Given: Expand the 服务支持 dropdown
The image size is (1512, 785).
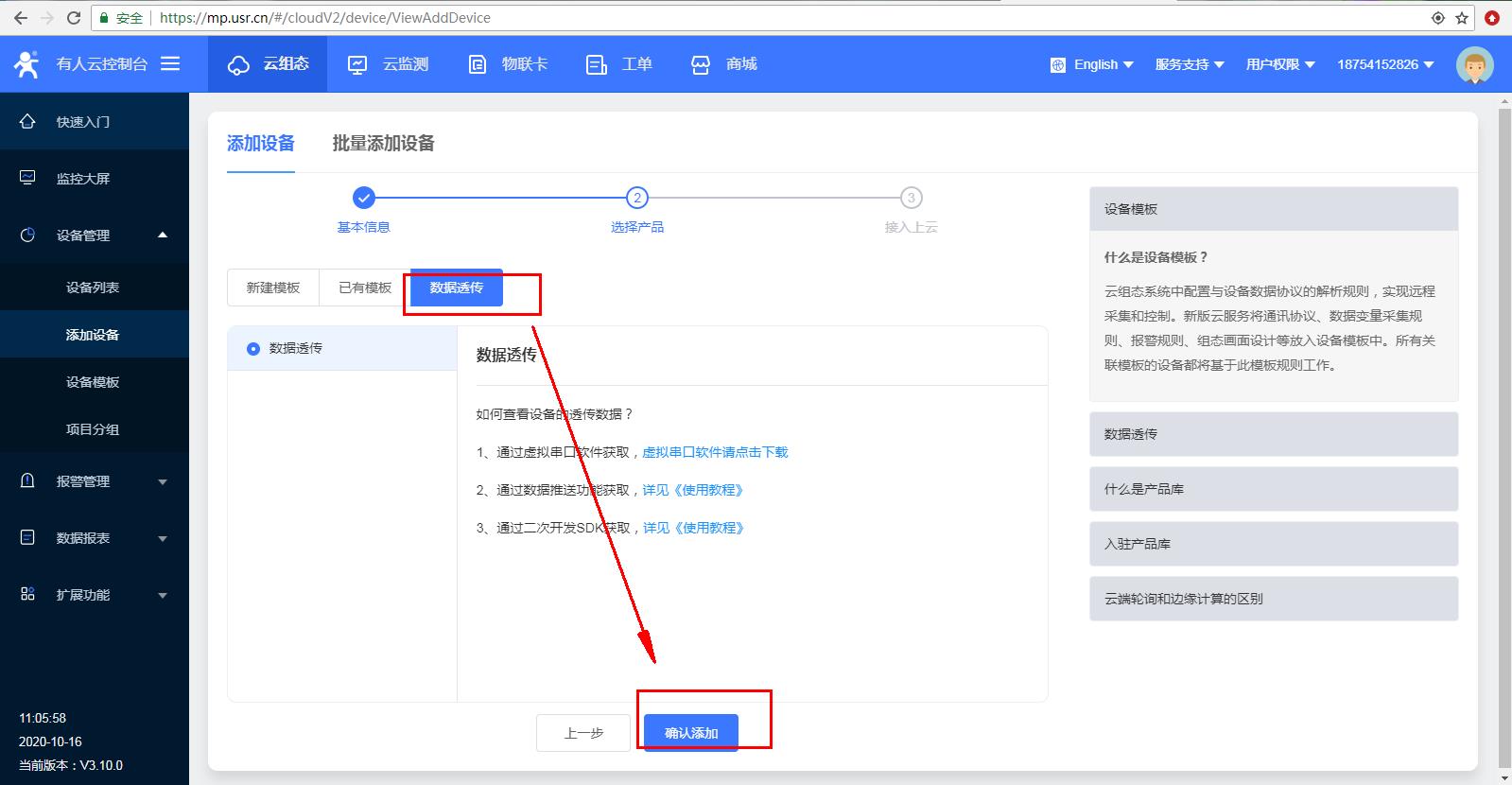Looking at the screenshot, I should [1190, 64].
